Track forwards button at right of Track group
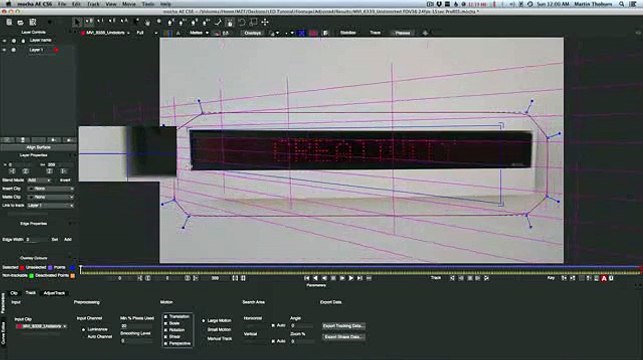This screenshot has width=643, height=360. (x=486, y=278)
